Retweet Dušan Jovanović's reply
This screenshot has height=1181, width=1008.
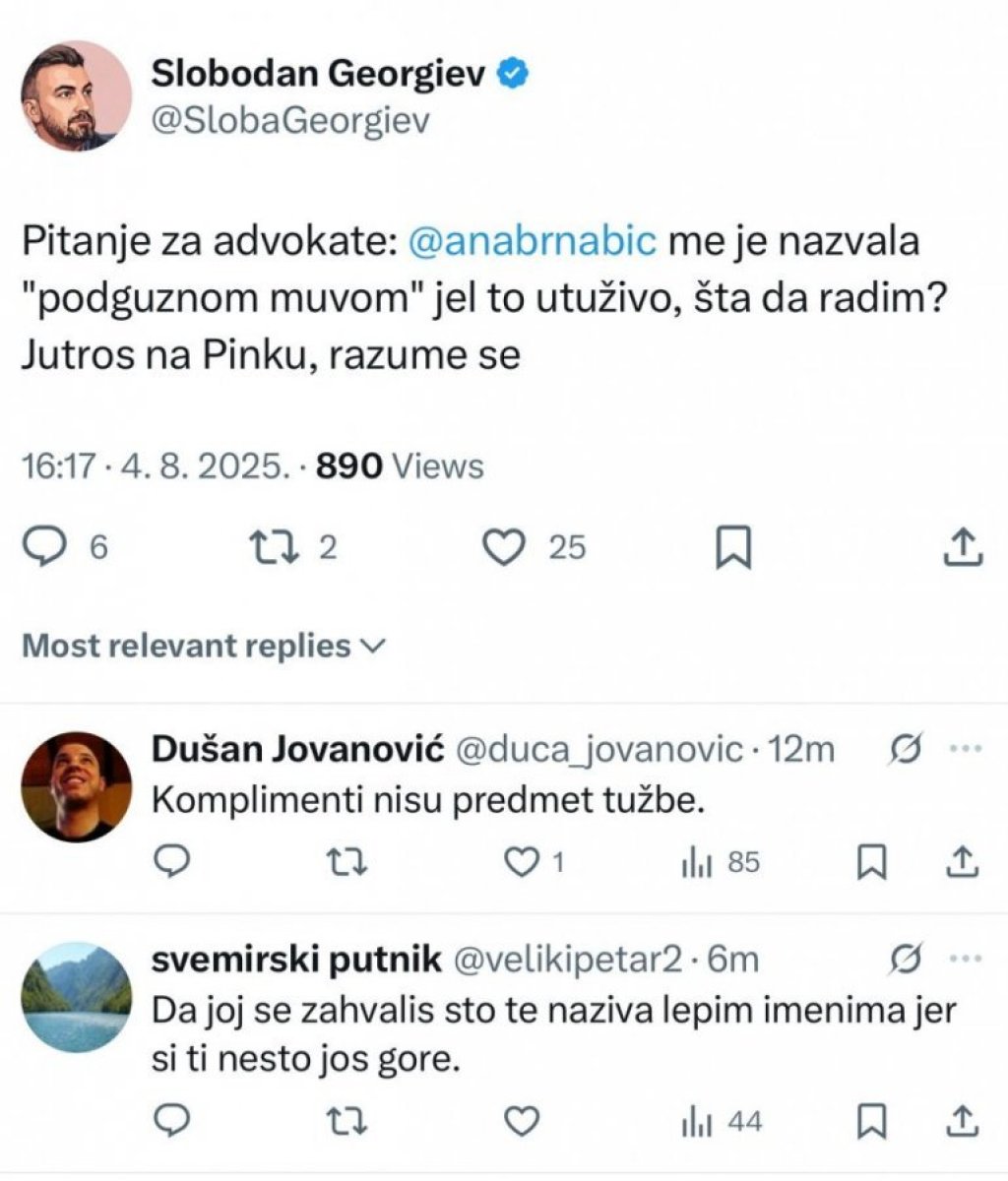click(x=346, y=862)
